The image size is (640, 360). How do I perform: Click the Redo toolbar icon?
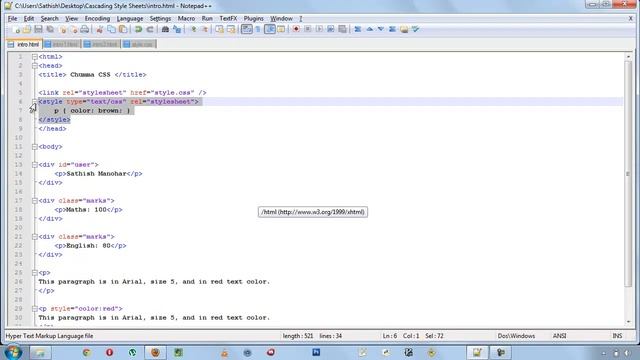(x=150, y=29)
